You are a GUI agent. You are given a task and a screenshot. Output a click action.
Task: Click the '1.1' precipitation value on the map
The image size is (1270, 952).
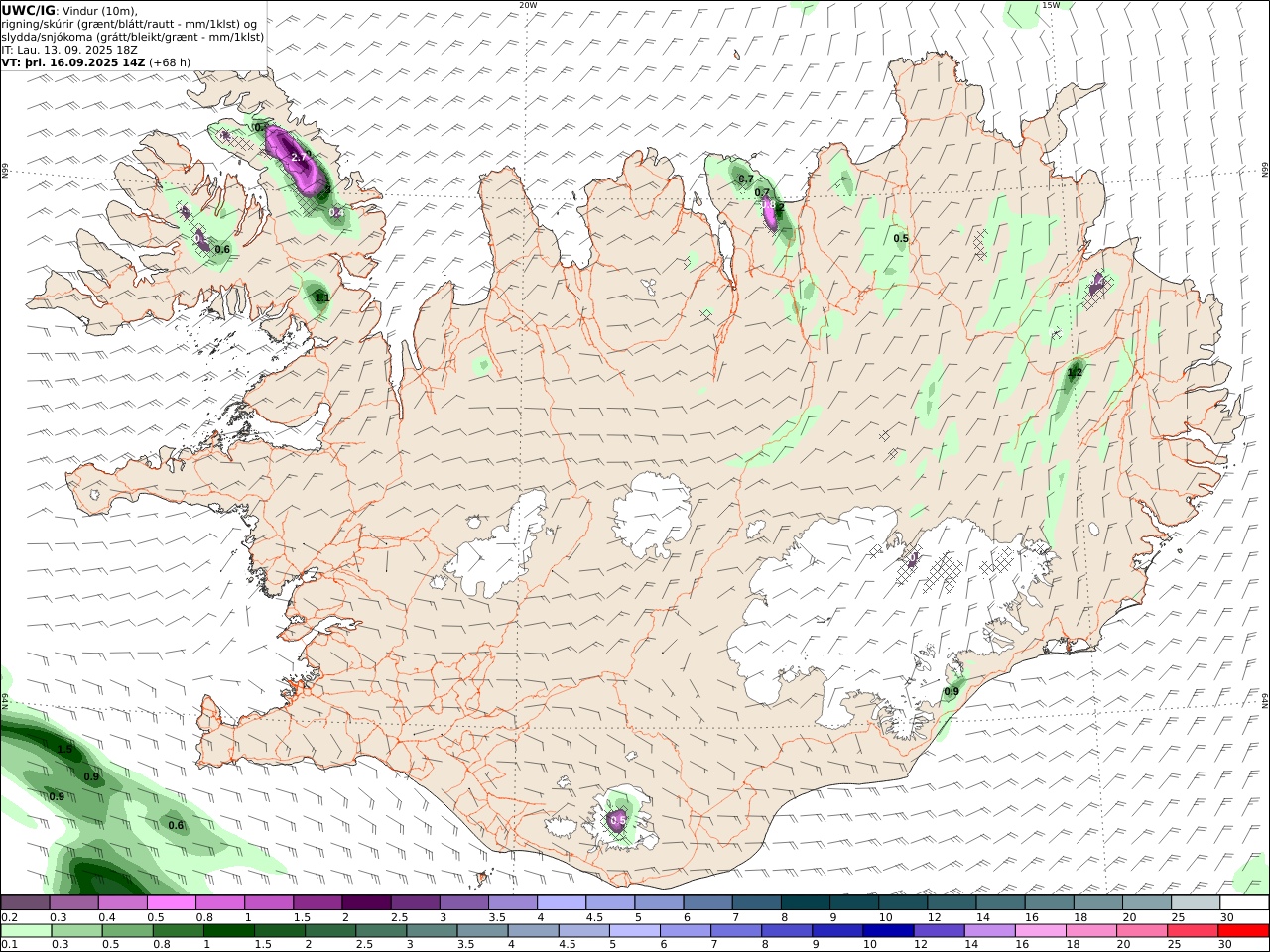(321, 297)
